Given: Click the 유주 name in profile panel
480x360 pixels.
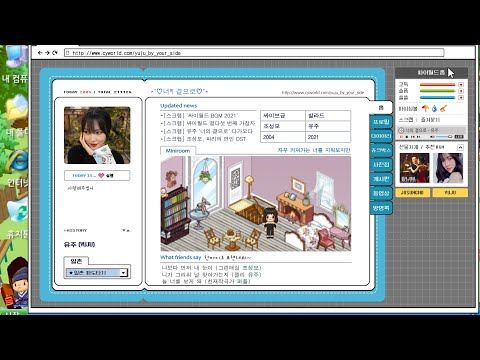Looking at the screenshot, I should [x=79, y=244].
